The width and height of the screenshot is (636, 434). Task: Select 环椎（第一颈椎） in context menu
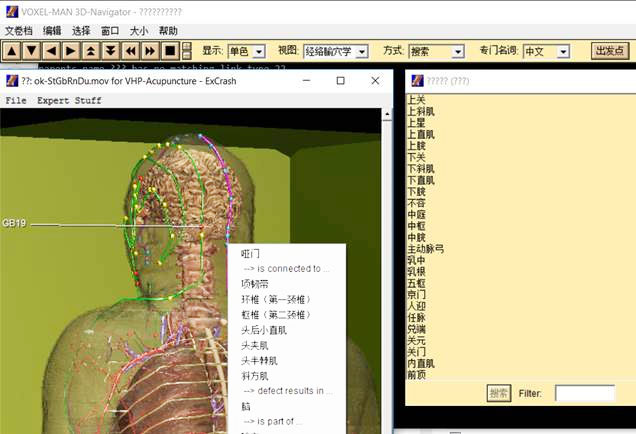pyautogui.click(x=276, y=300)
